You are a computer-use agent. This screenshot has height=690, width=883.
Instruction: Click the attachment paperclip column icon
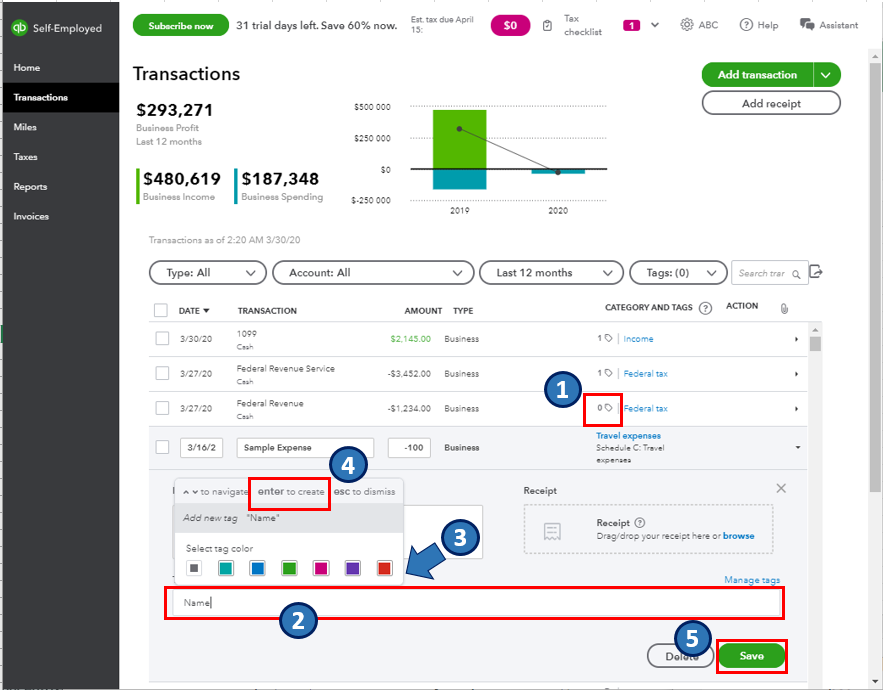(x=784, y=309)
